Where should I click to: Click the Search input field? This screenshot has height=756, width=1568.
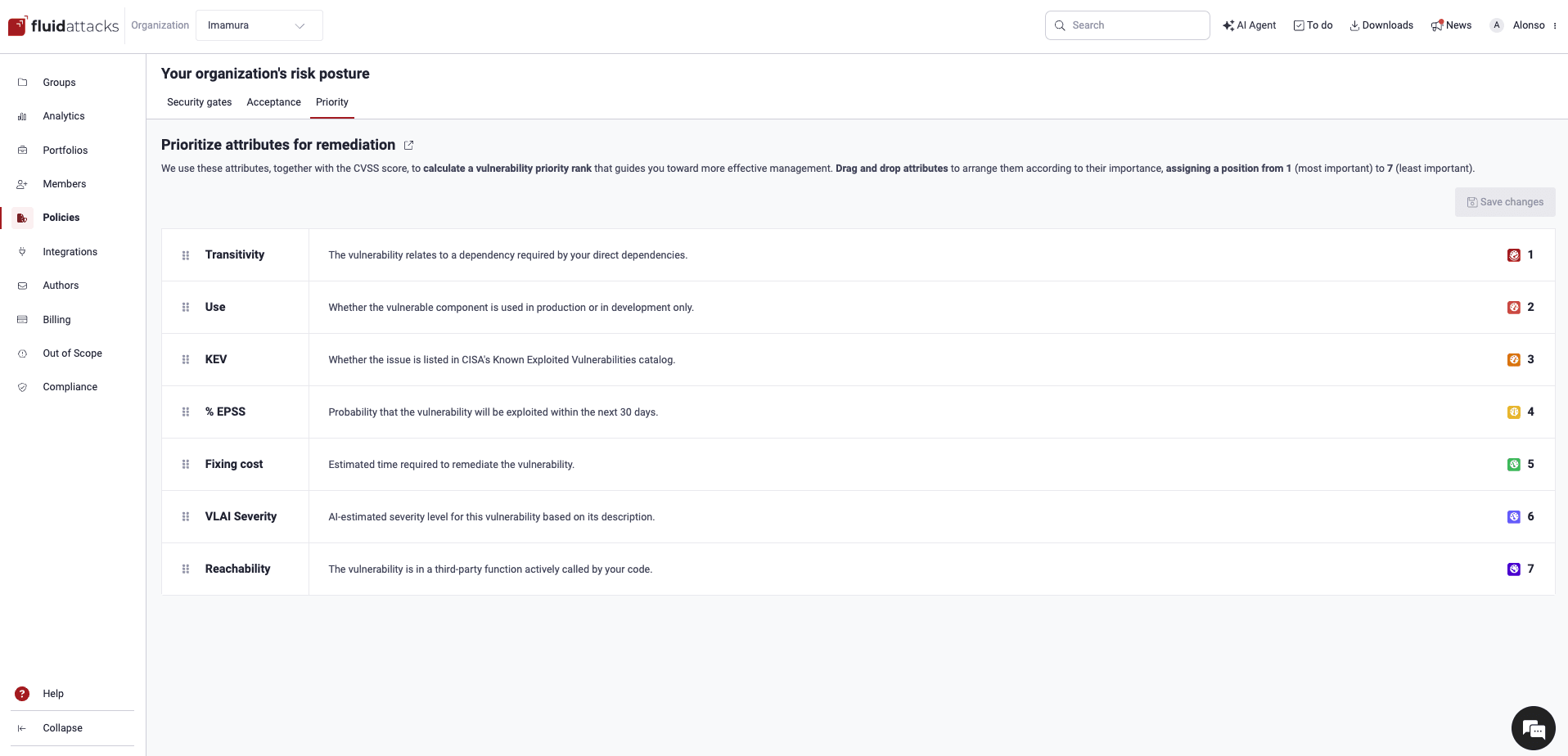(1127, 25)
